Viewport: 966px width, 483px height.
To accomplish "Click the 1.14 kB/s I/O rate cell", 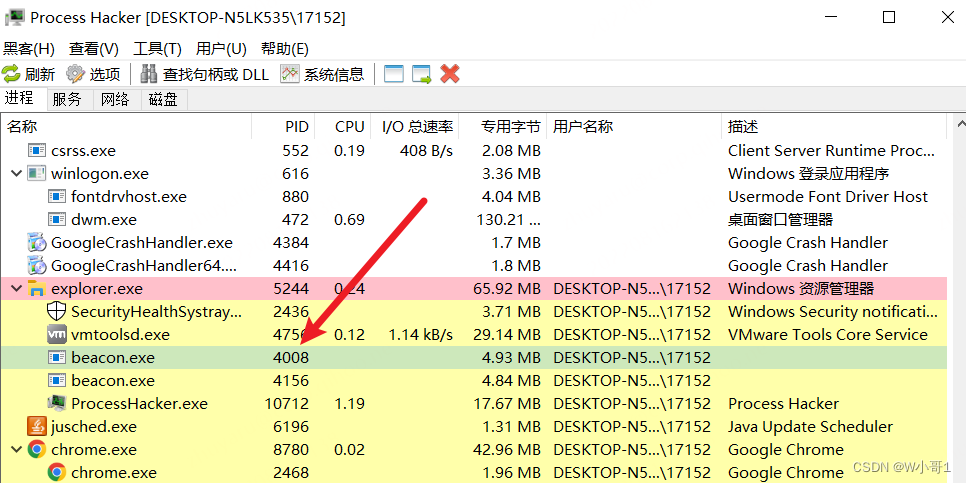I will pyautogui.click(x=421, y=335).
